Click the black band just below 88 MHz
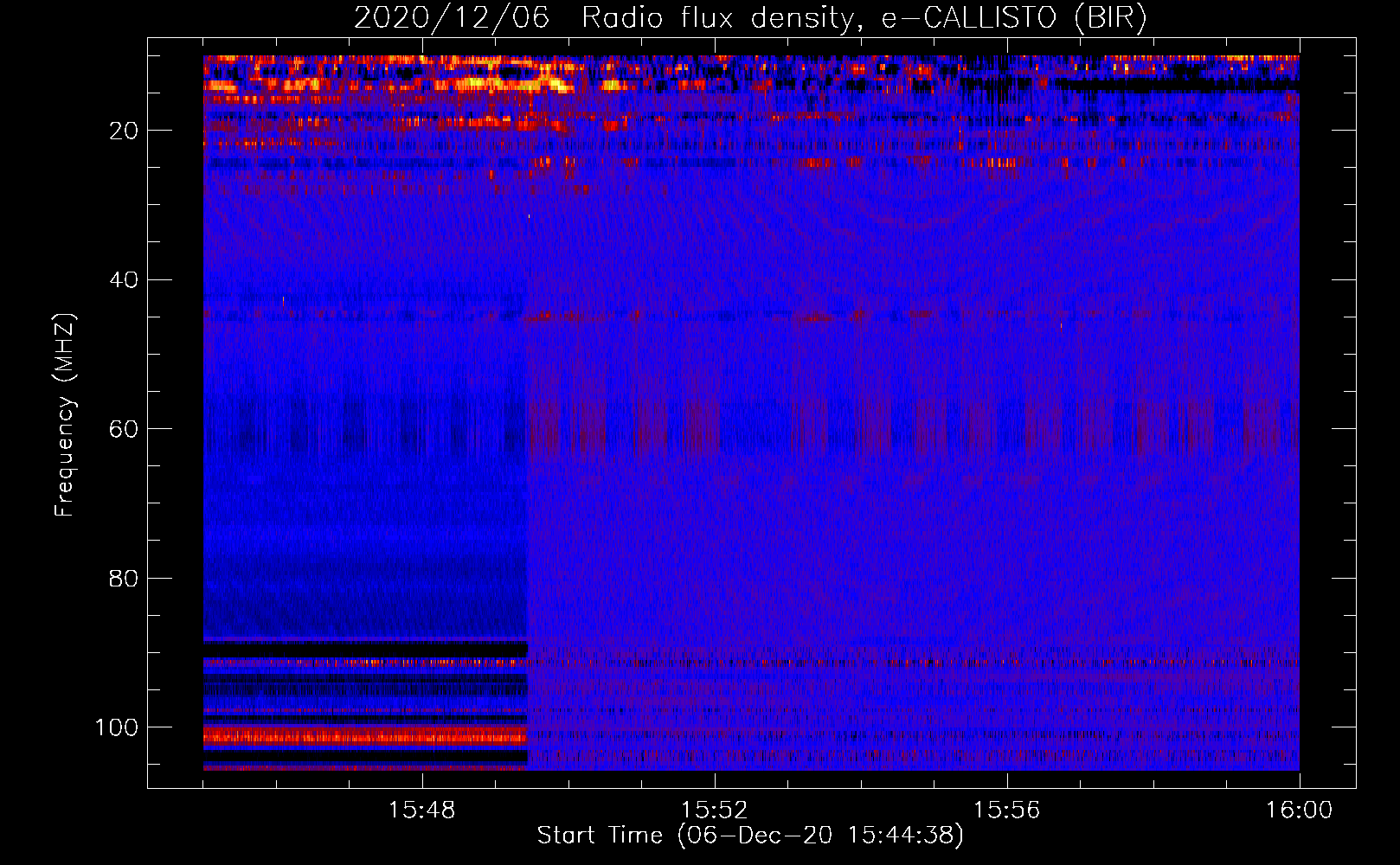 [365, 650]
